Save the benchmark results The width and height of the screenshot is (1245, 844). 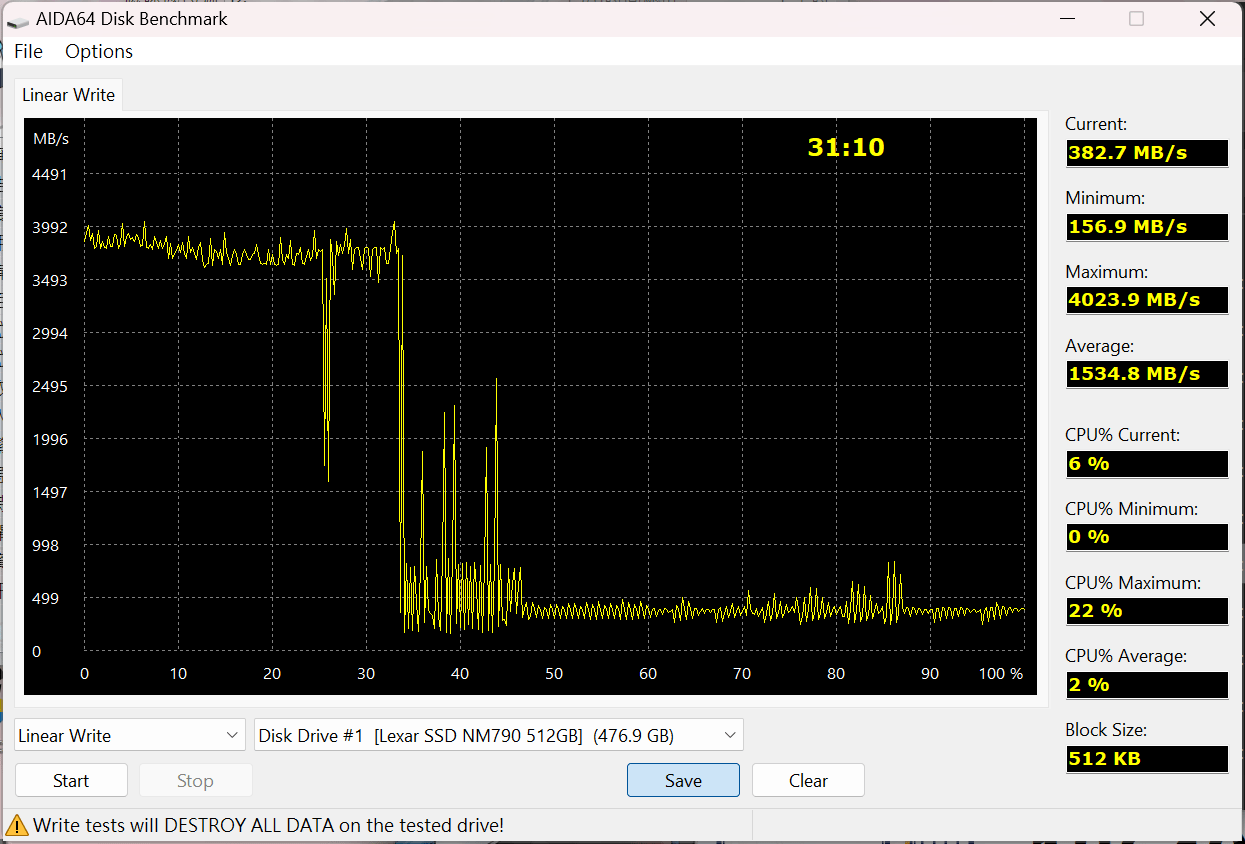tap(683, 781)
